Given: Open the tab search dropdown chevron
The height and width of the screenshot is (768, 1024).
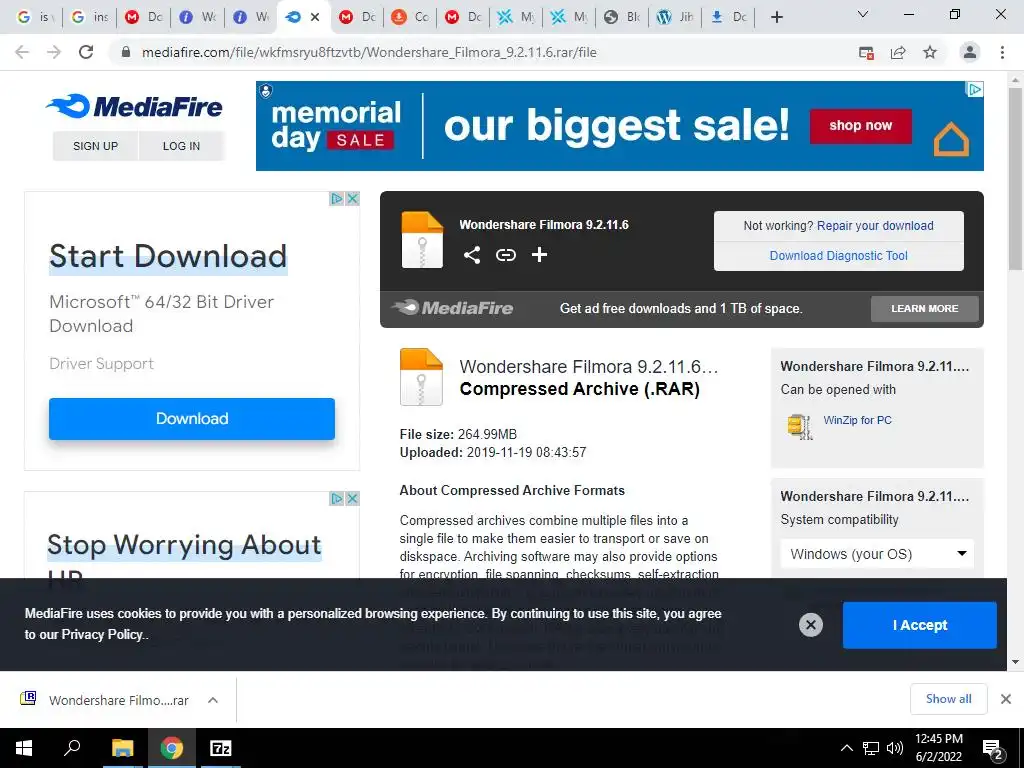Looking at the screenshot, I should 863,14.
